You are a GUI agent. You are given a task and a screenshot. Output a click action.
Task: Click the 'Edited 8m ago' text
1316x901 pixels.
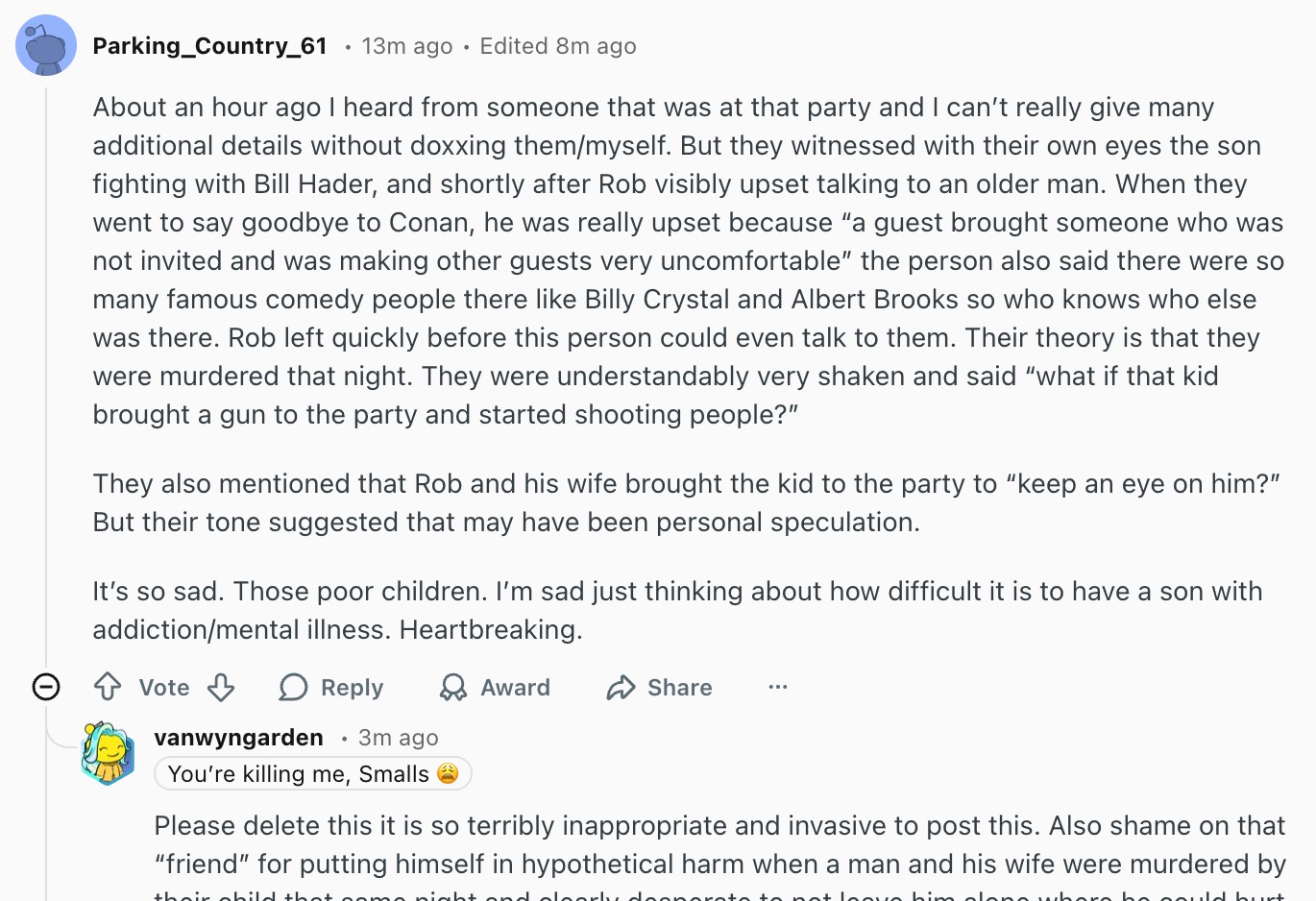[x=558, y=46]
